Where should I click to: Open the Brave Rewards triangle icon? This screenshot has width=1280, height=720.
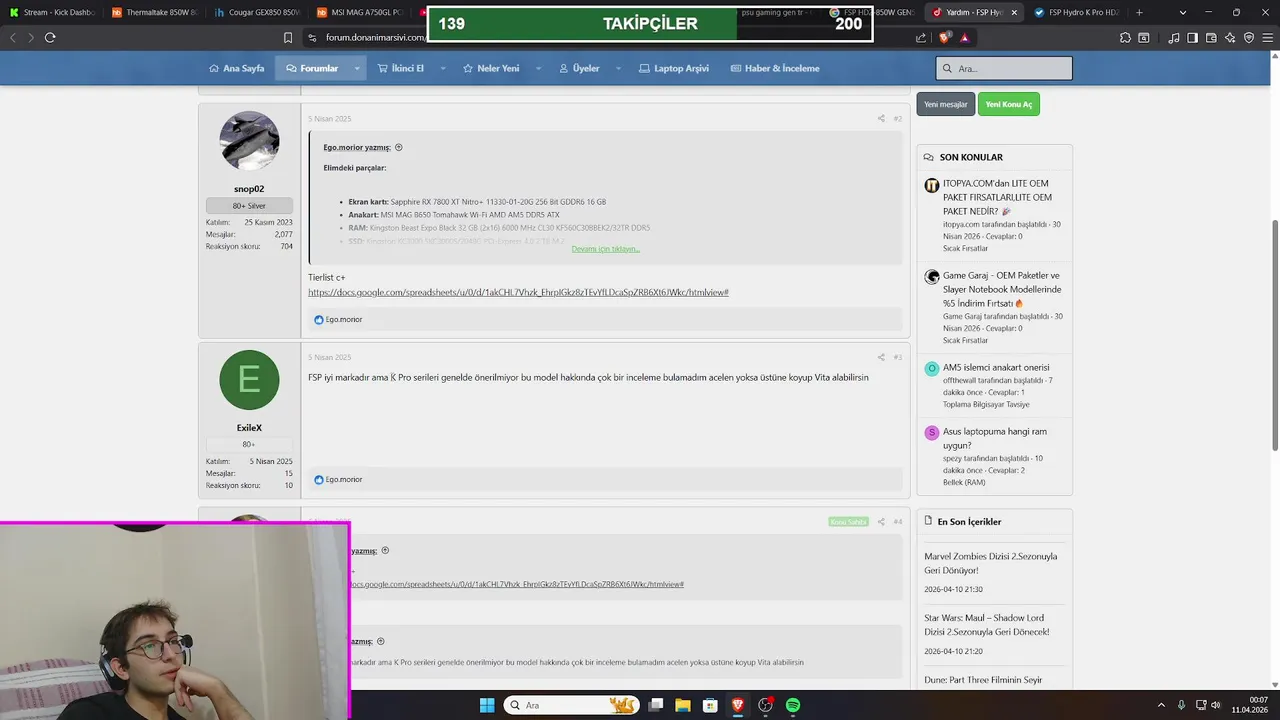(x=965, y=37)
